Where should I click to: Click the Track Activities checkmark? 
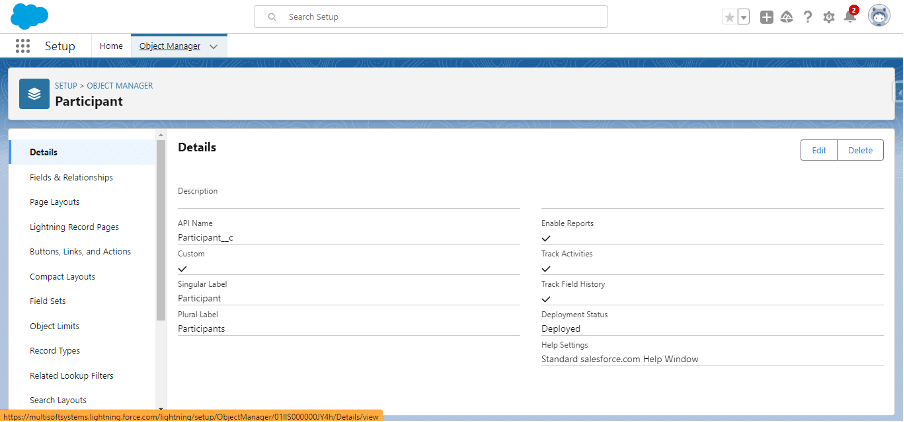click(x=546, y=269)
